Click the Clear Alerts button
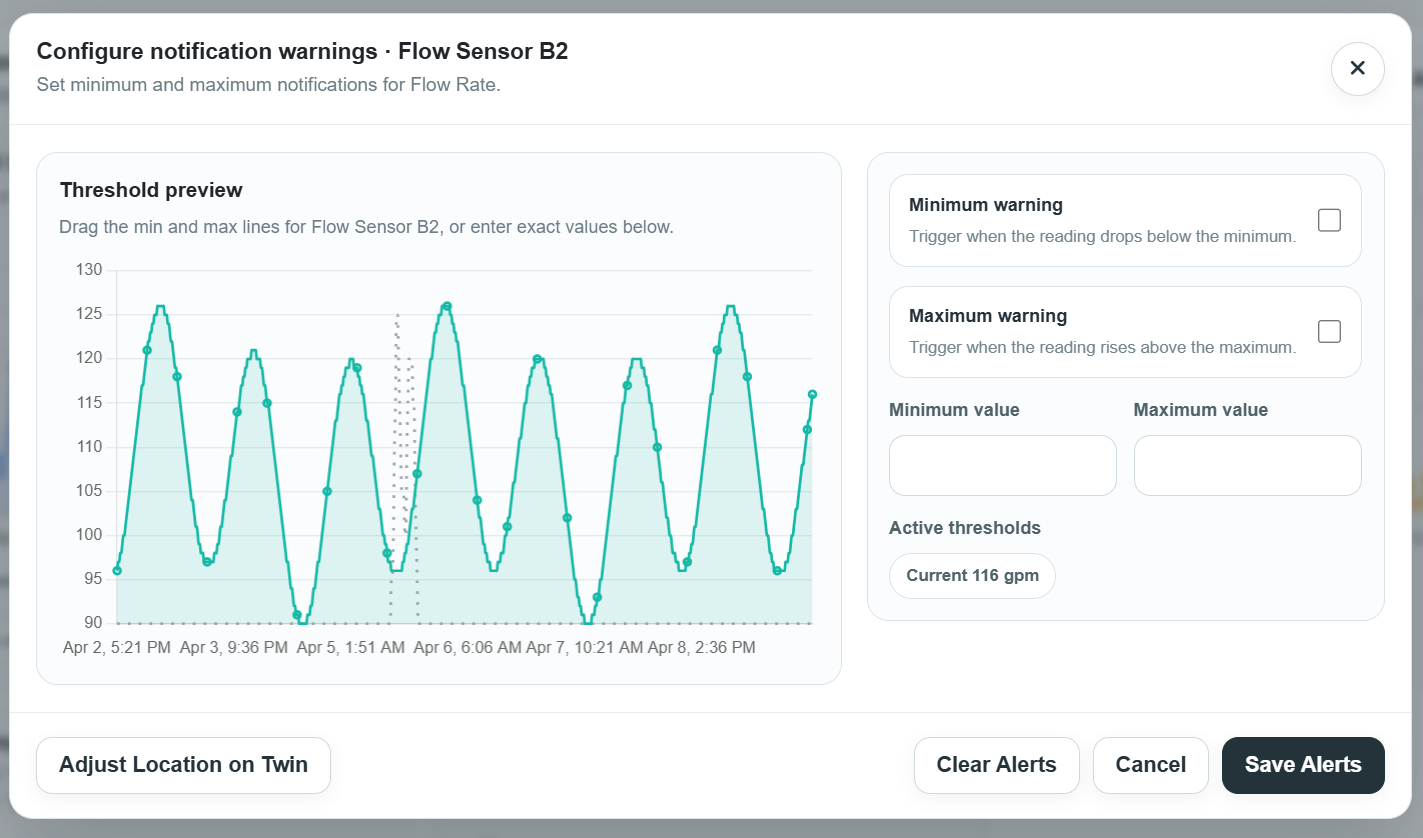Image resolution: width=1423 pixels, height=838 pixels. tap(996, 765)
